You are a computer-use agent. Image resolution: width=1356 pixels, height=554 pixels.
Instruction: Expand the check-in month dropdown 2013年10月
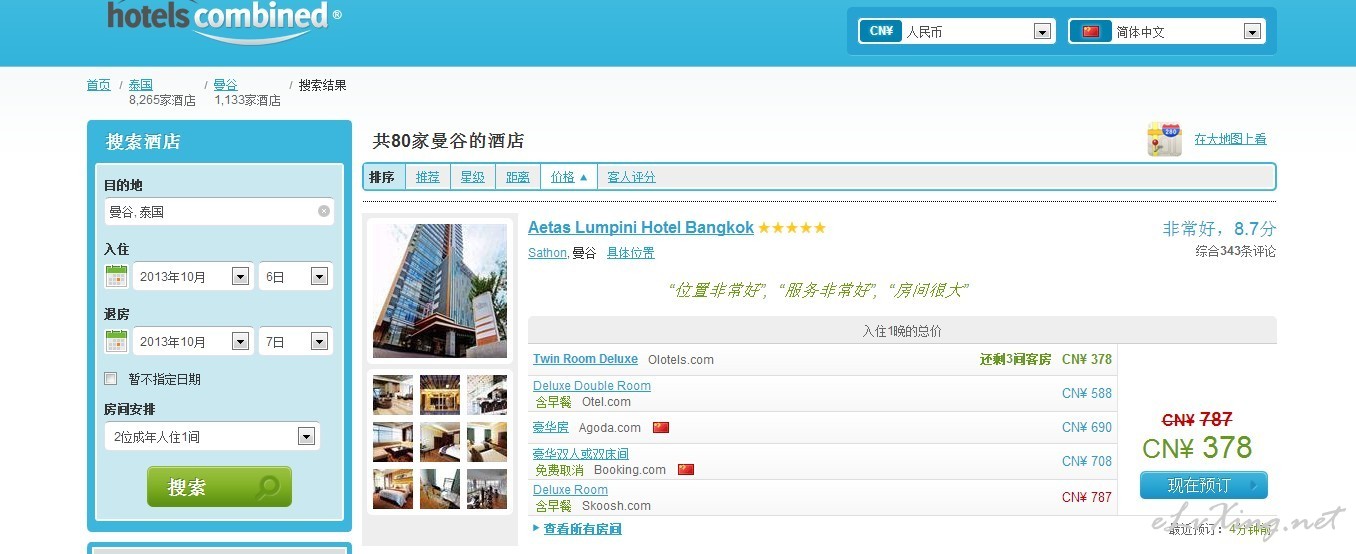pyautogui.click(x=192, y=277)
